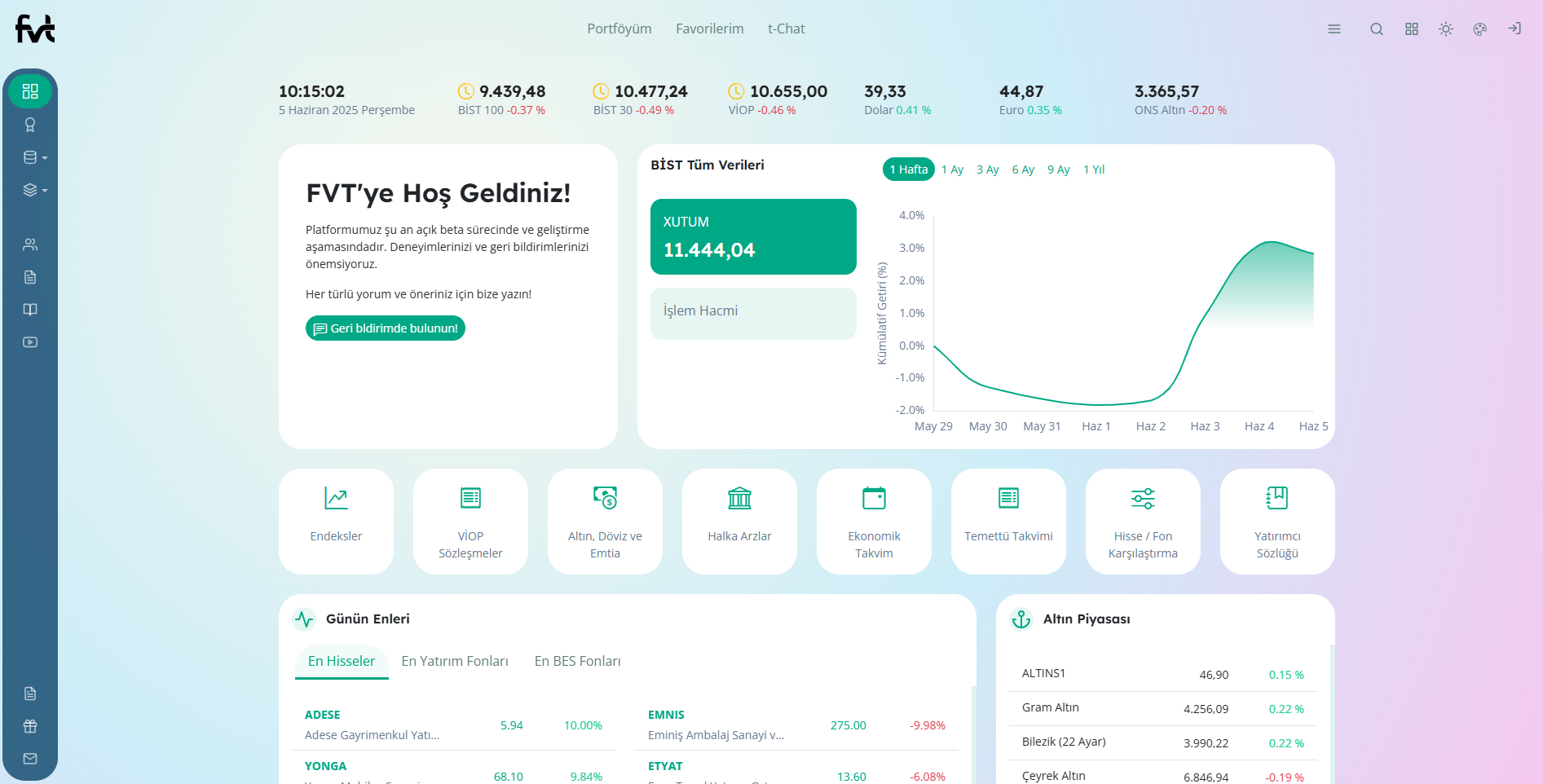Select the 1 Ay chart period

click(x=952, y=170)
